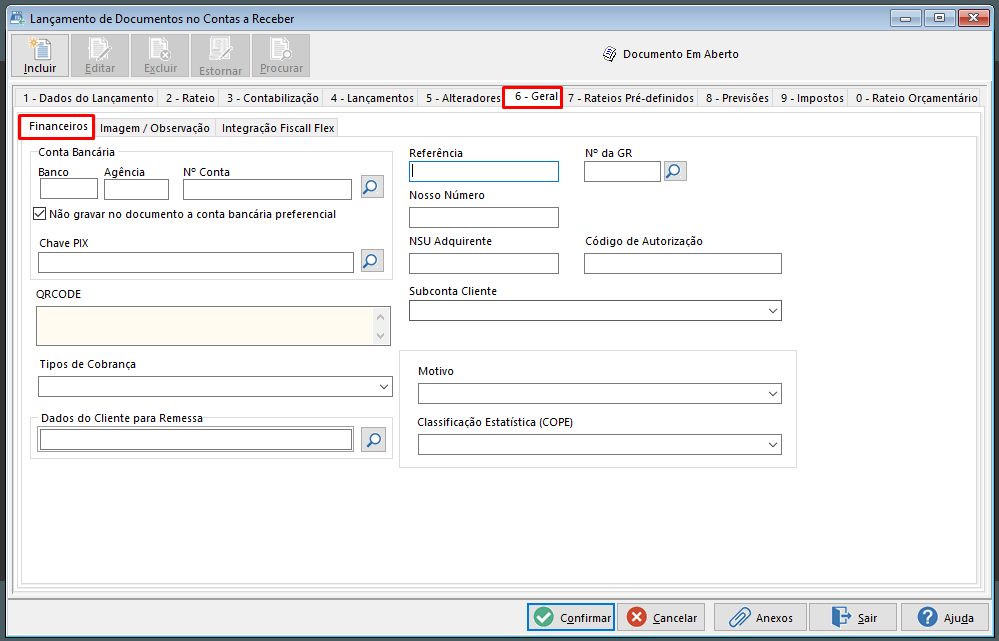Click the Nº da GR input field
The width and height of the screenshot is (999, 641).
click(x=622, y=171)
